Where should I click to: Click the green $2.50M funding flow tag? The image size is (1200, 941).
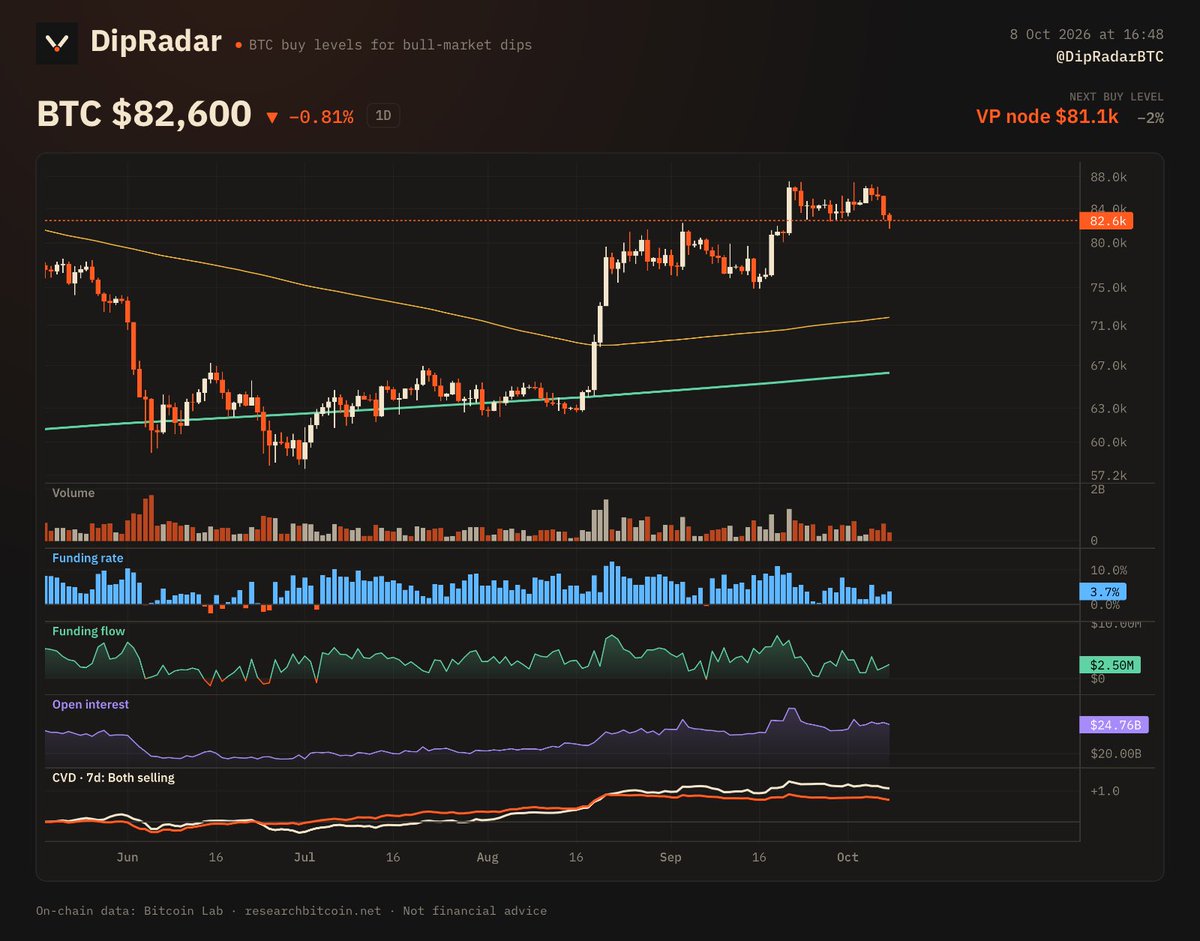tap(1110, 665)
